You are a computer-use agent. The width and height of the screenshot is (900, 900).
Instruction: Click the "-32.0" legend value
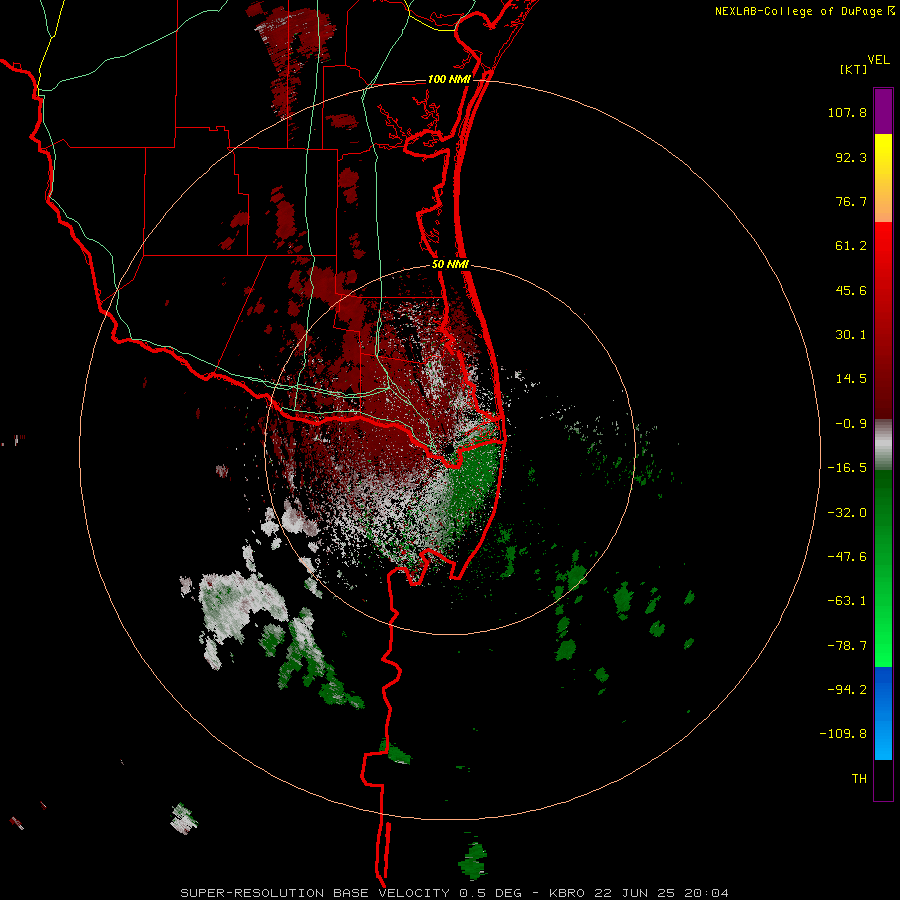[847, 513]
